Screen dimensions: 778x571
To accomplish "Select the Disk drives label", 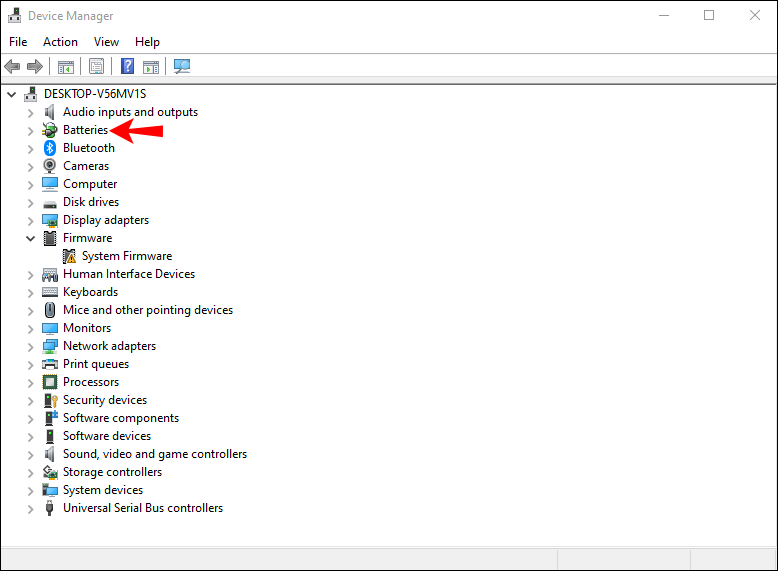I will click(91, 202).
